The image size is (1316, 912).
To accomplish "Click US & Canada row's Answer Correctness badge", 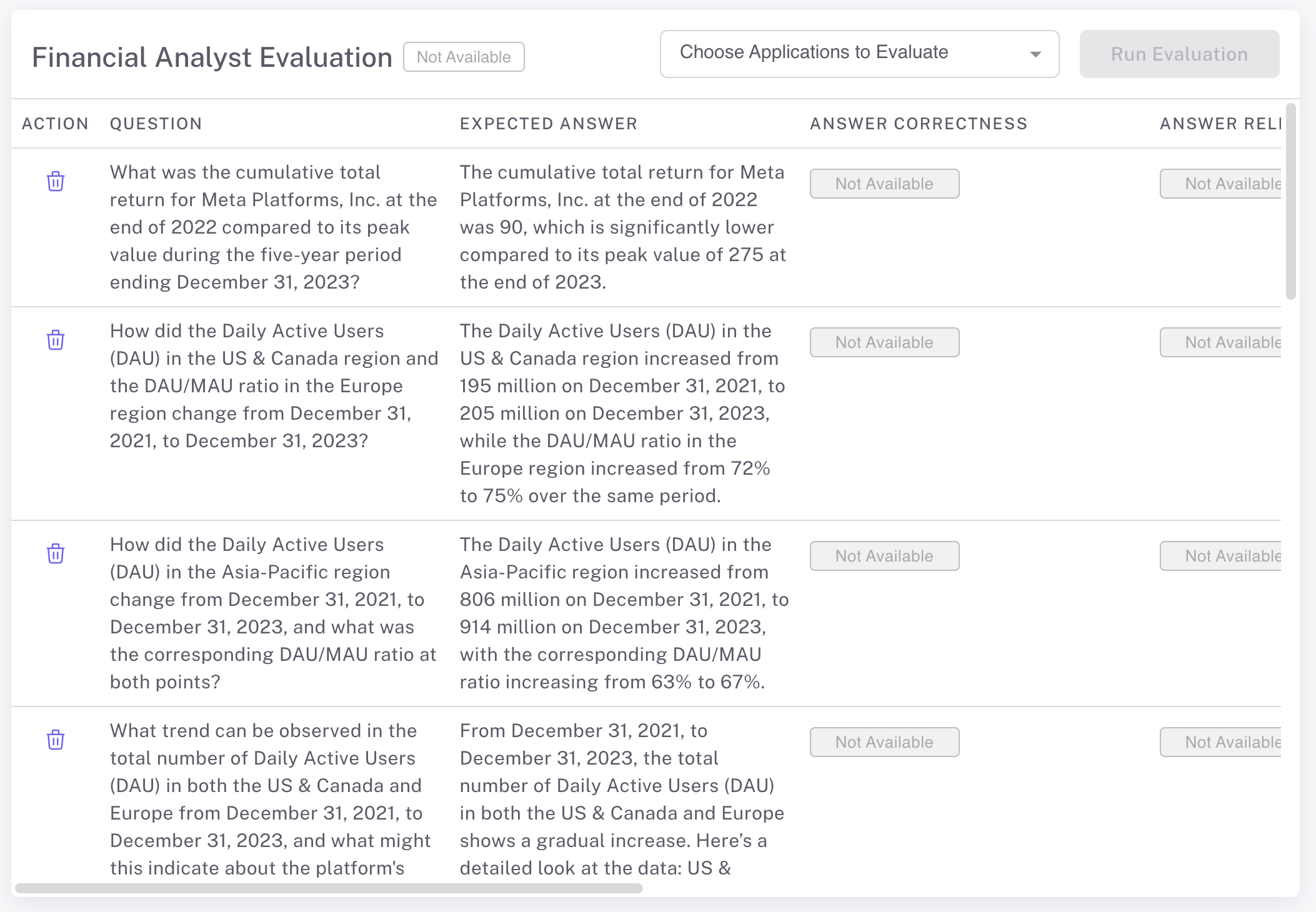I will click(884, 342).
